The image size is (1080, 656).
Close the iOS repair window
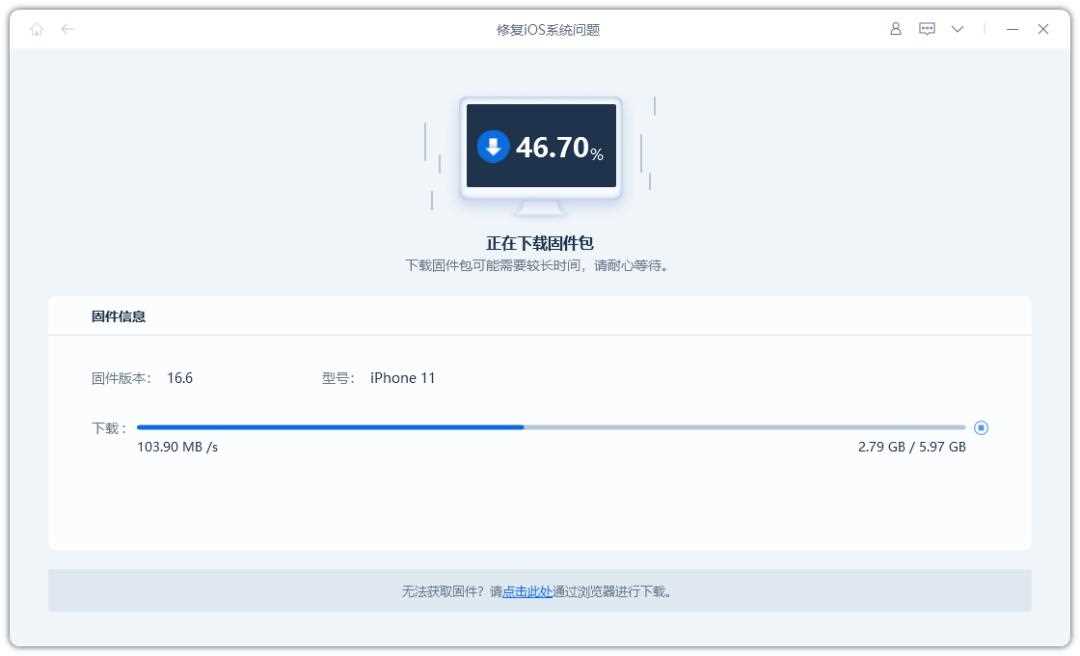[1043, 30]
